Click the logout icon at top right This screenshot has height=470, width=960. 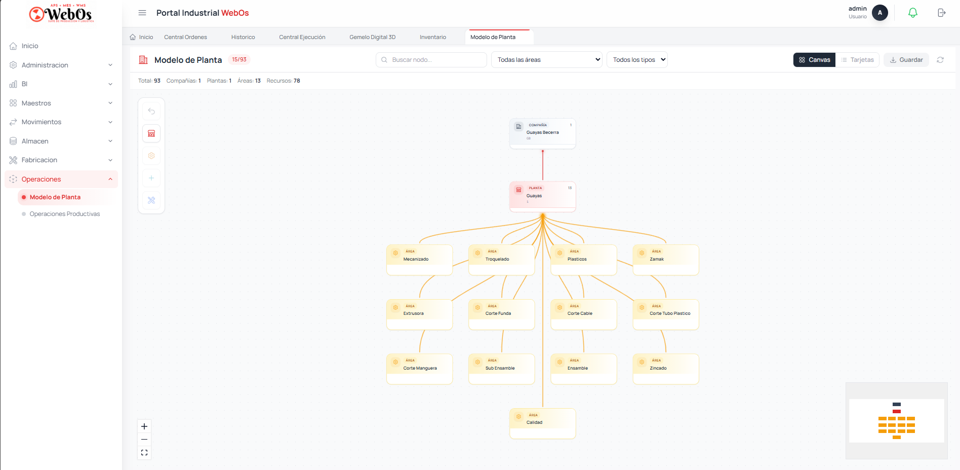941,13
